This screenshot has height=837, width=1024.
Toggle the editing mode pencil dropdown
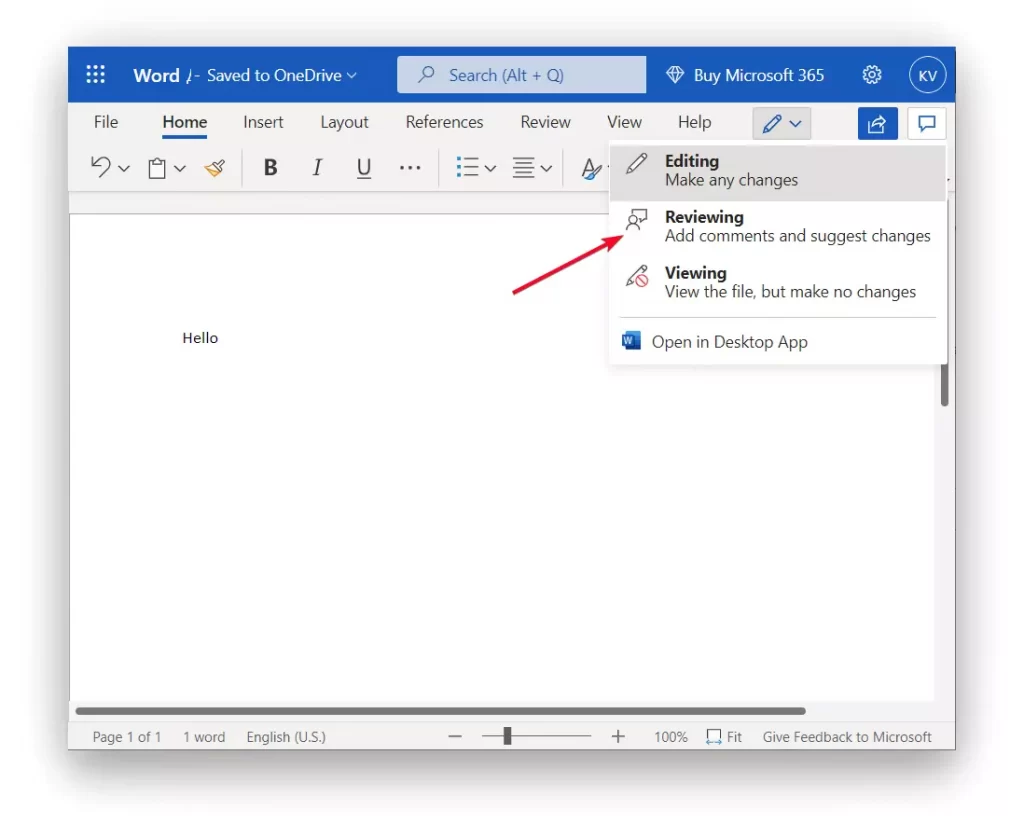click(782, 123)
